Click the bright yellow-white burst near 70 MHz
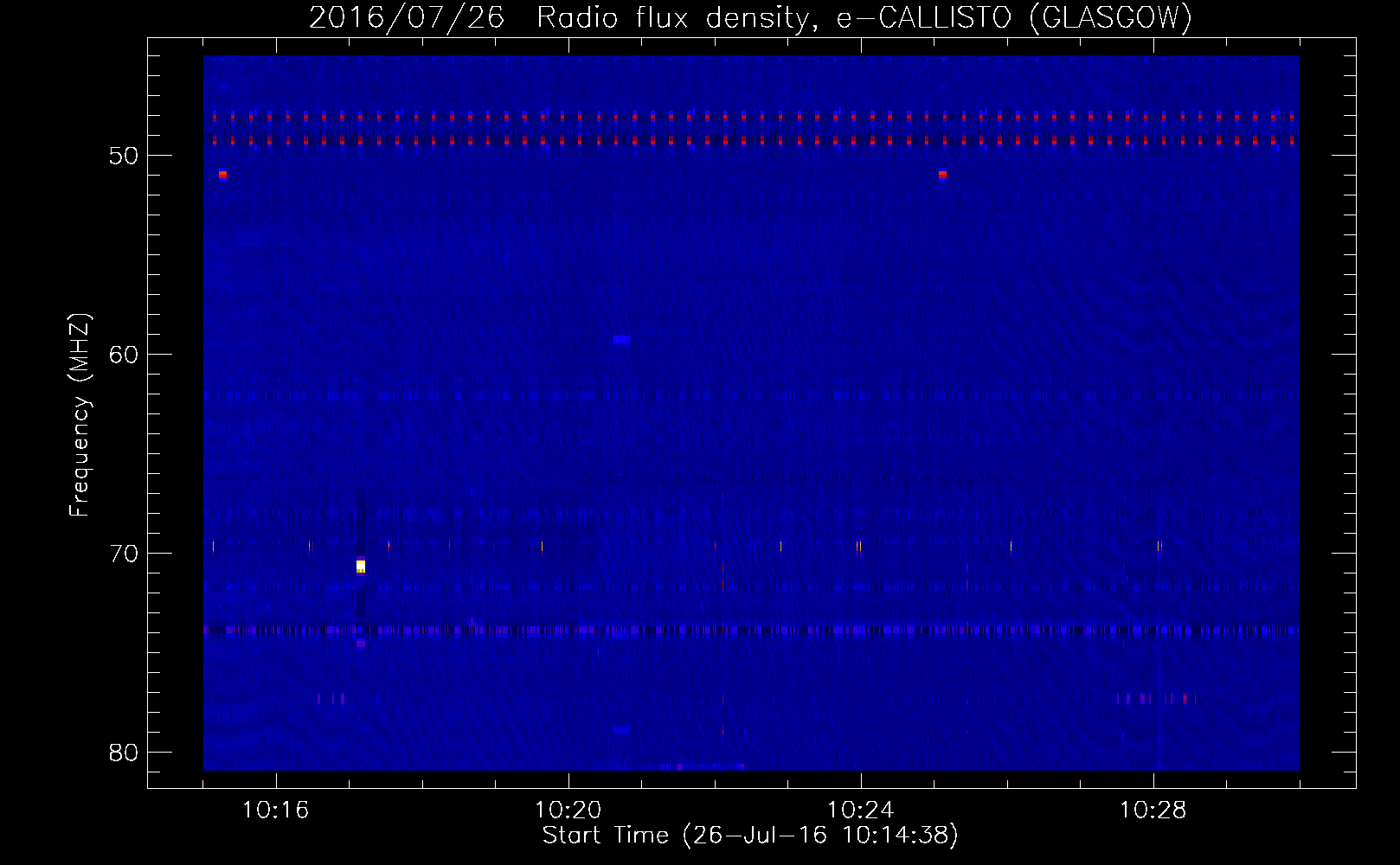This screenshot has height=865, width=1400. point(361,567)
